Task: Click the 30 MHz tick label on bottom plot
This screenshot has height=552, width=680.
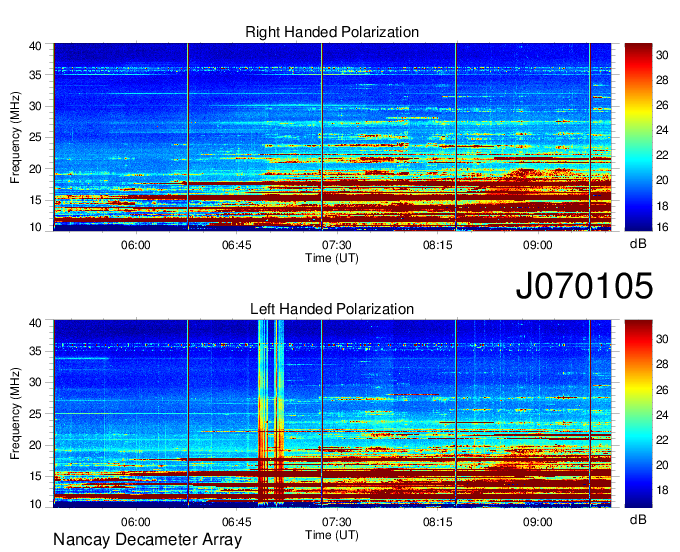Action: click(x=35, y=382)
